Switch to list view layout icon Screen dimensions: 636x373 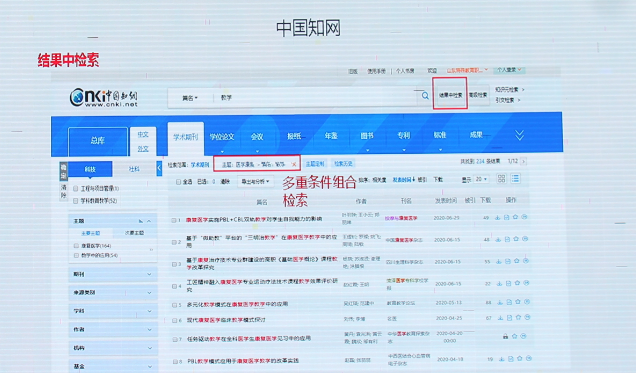515,179
